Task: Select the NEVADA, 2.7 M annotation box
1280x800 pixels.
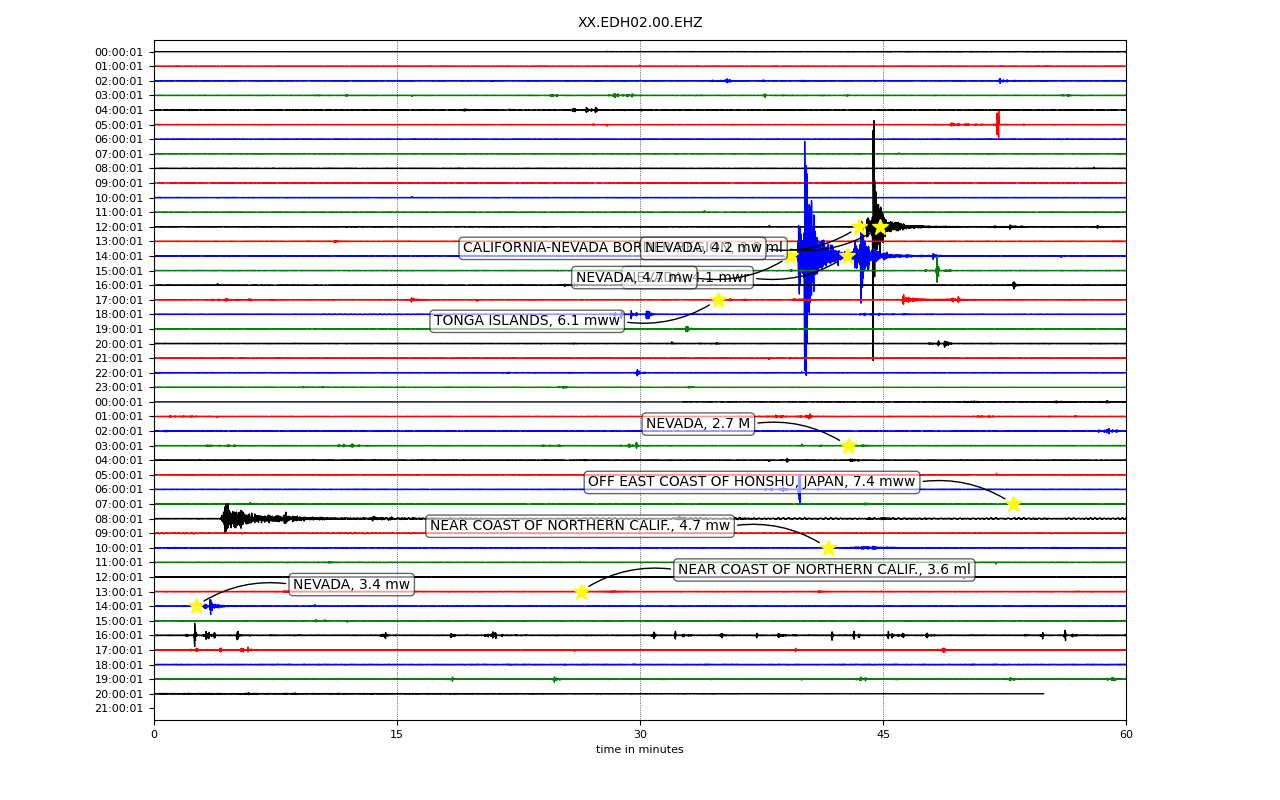Action: [698, 424]
